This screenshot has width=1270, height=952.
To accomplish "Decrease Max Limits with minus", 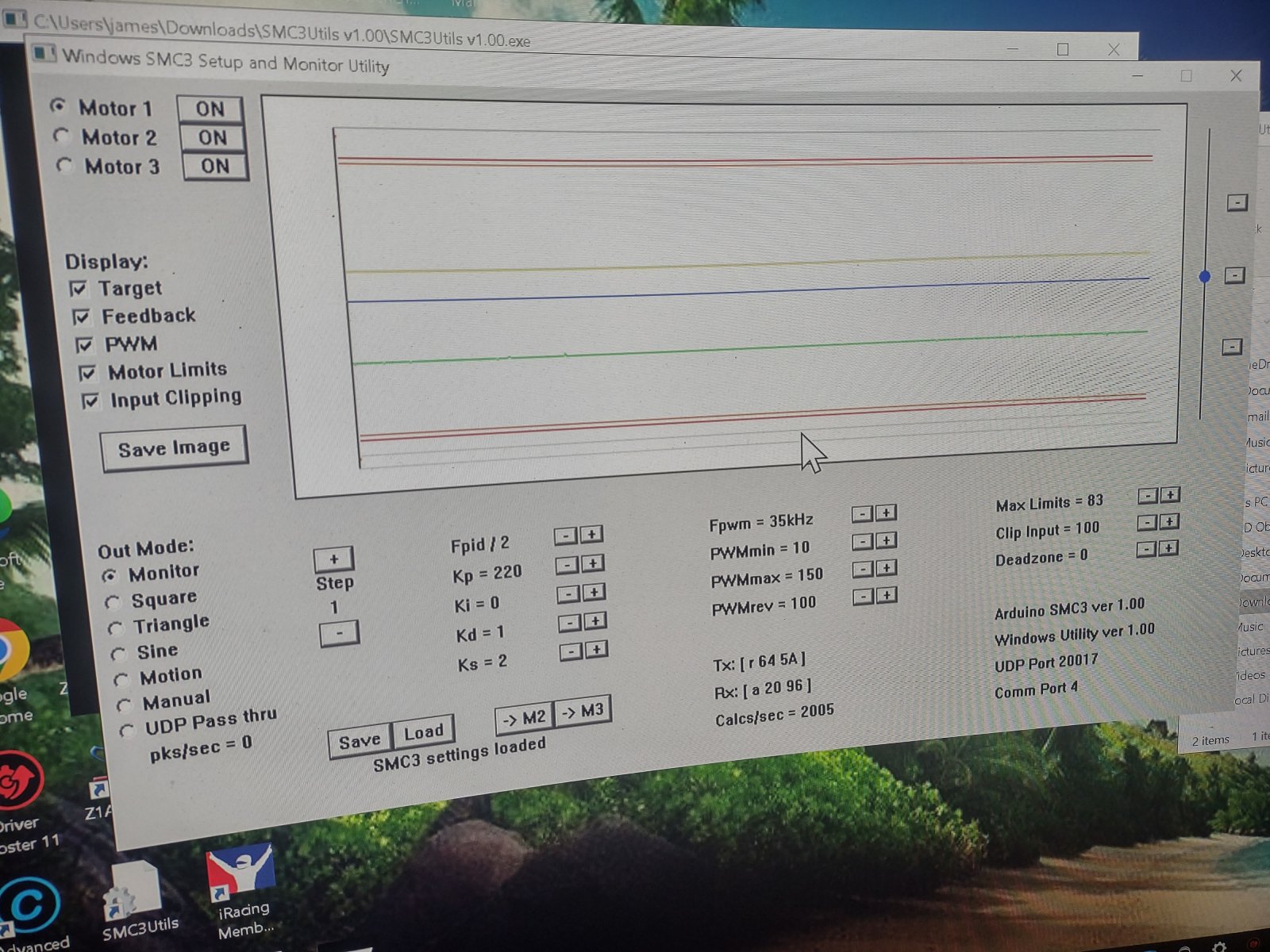I will coord(1148,497).
